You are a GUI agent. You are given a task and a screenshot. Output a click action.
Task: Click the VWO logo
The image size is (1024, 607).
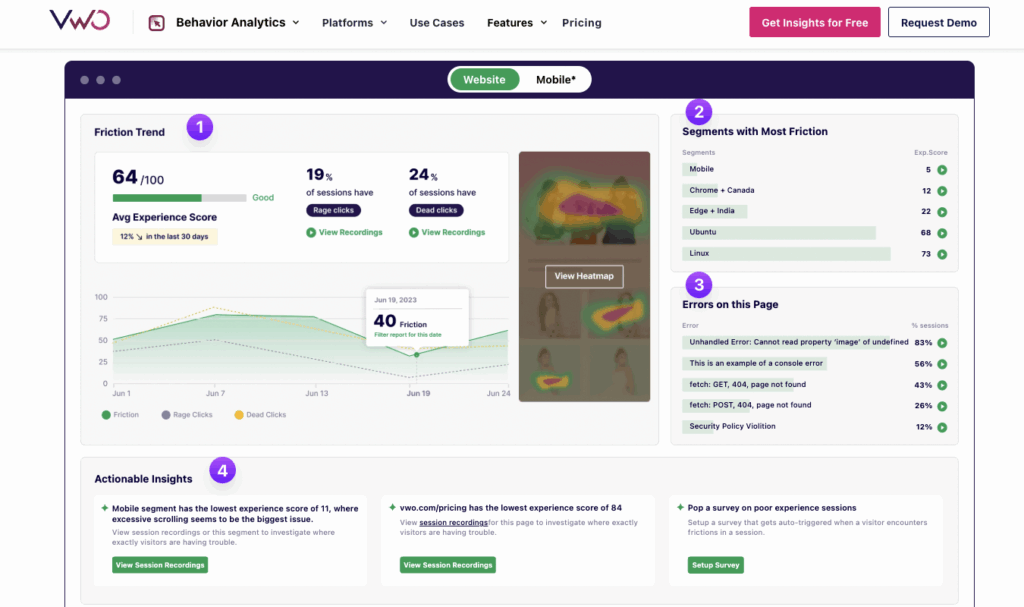[x=82, y=21]
